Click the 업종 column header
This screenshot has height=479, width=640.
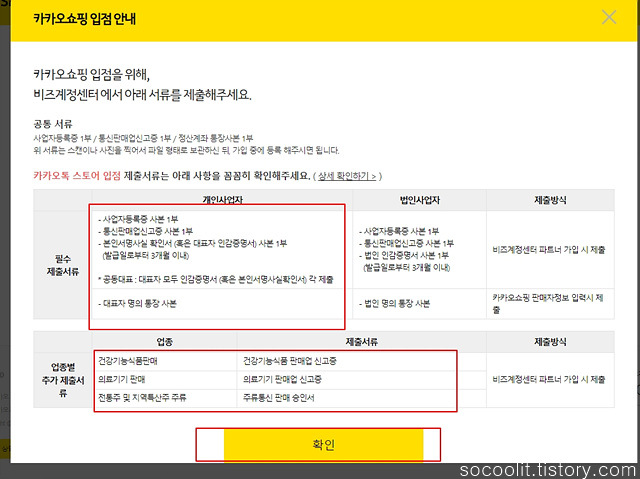coord(164,342)
